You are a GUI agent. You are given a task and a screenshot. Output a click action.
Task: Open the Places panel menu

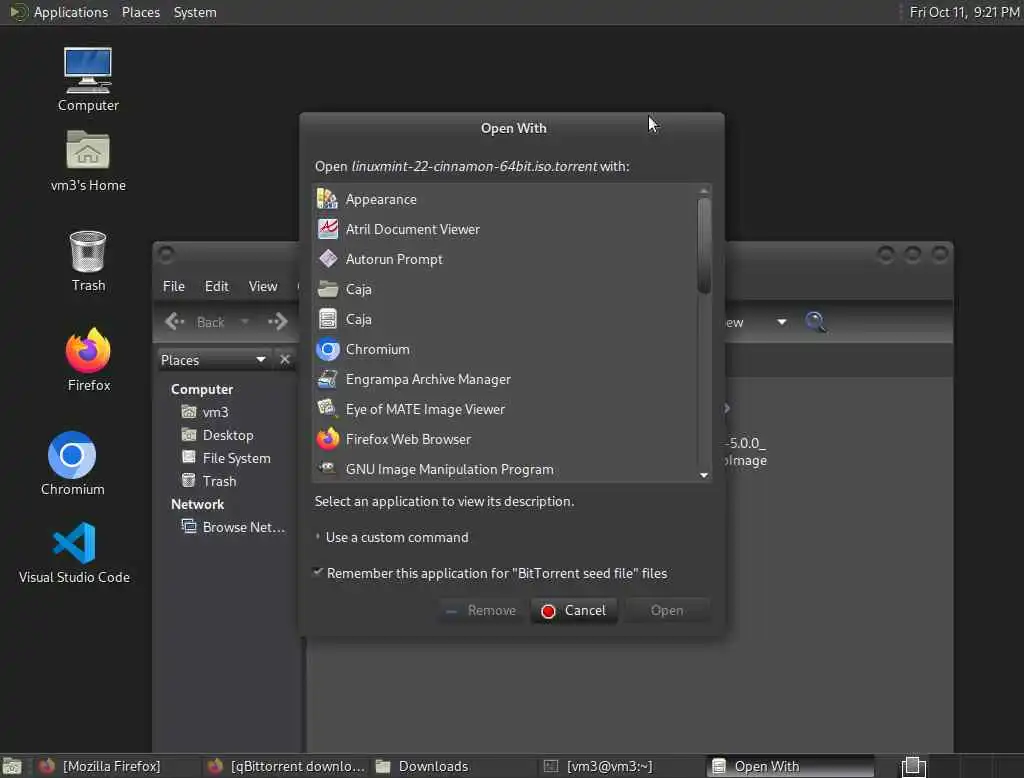click(x=140, y=12)
